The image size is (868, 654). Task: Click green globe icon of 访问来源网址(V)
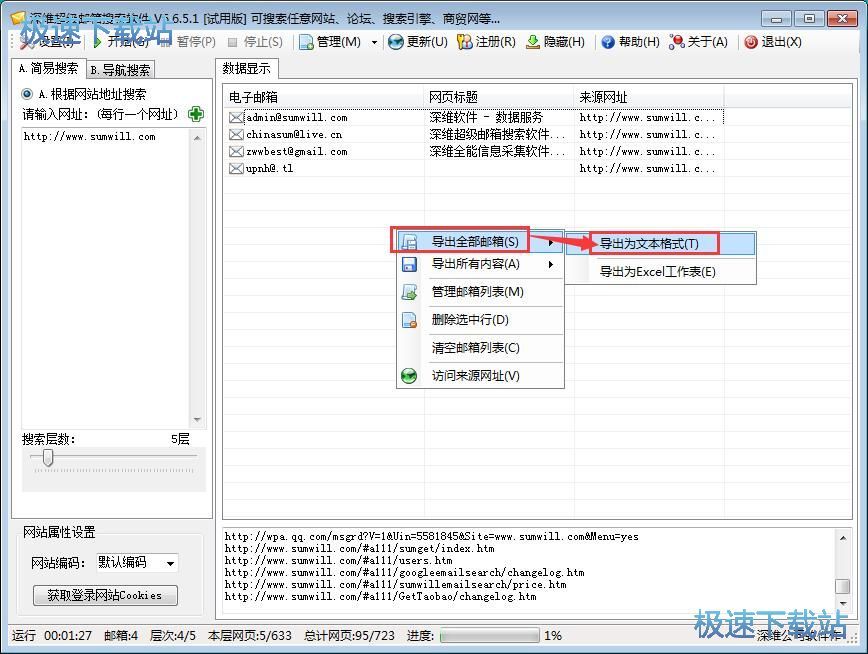pos(409,376)
